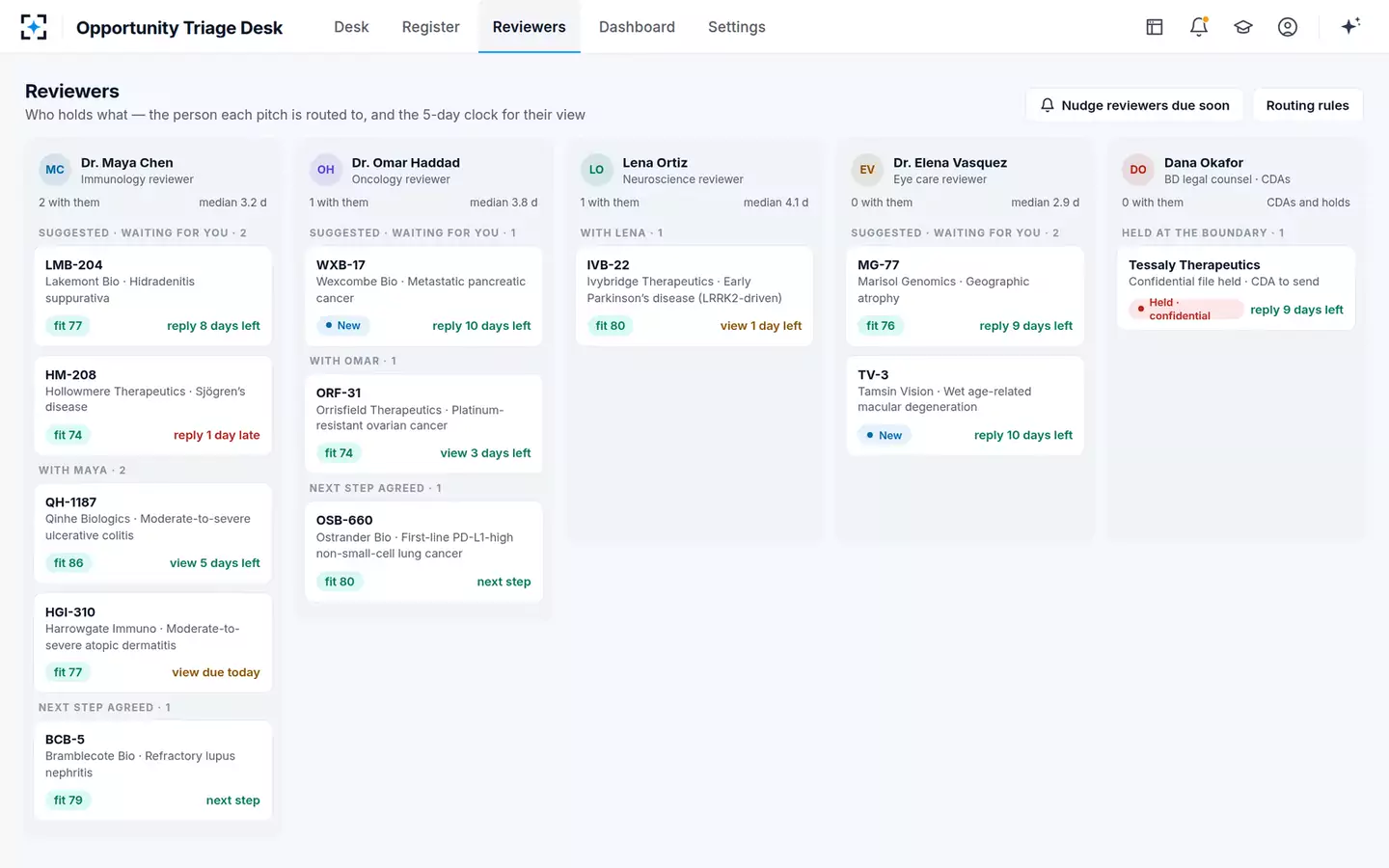This screenshot has height=868, width=1389.
Task: Select the Reviewers tab
Action: [x=529, y=27]
